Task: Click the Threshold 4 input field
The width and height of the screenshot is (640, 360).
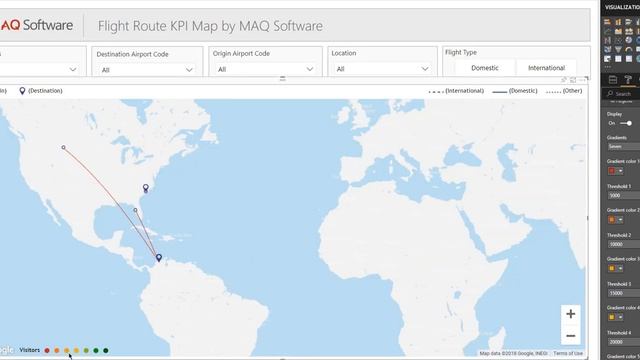Action: pos(624,342)
